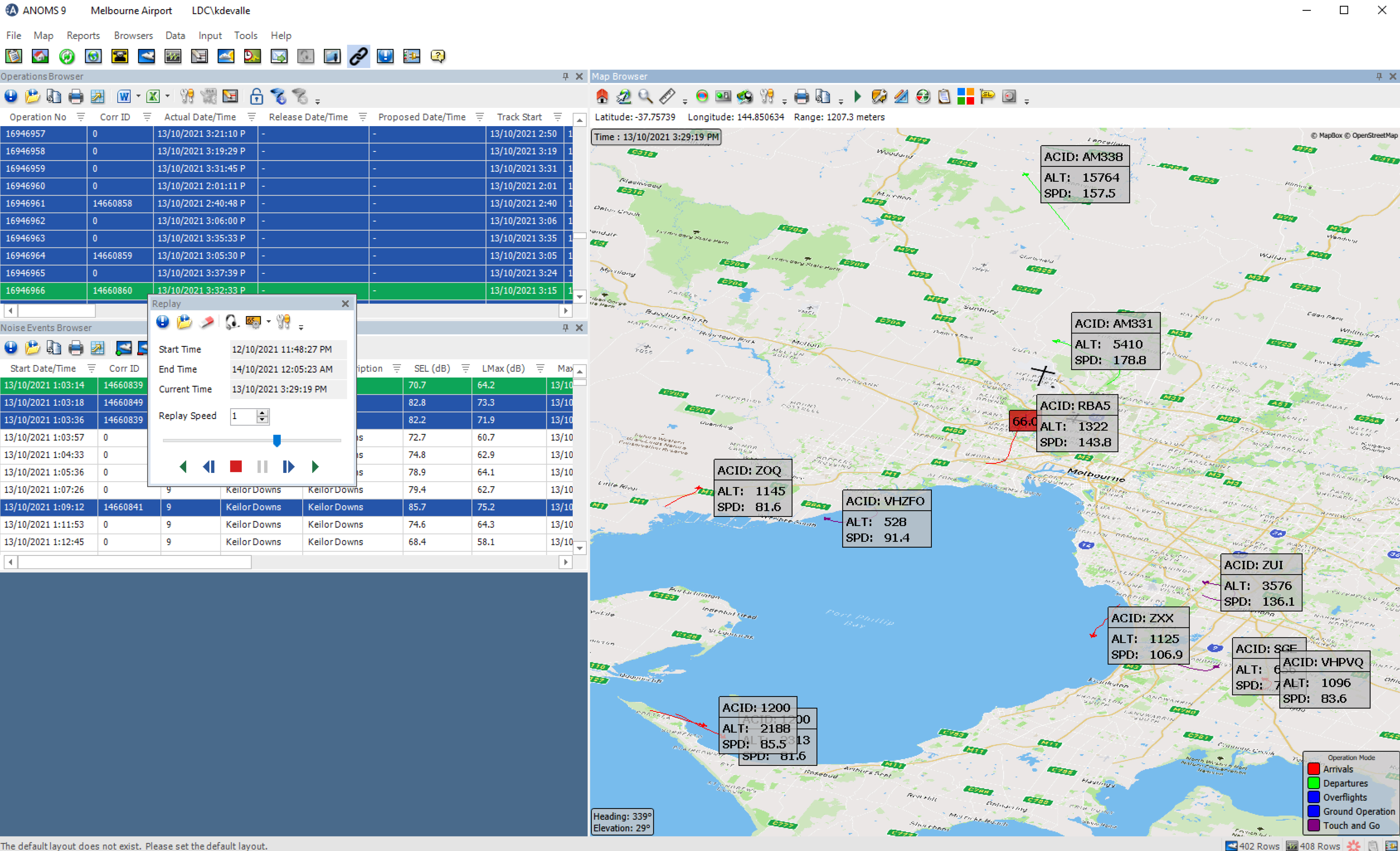Select the ruler measure tool in Map Browser
Screen dimensions: 1400x851
tap(667, 97)
